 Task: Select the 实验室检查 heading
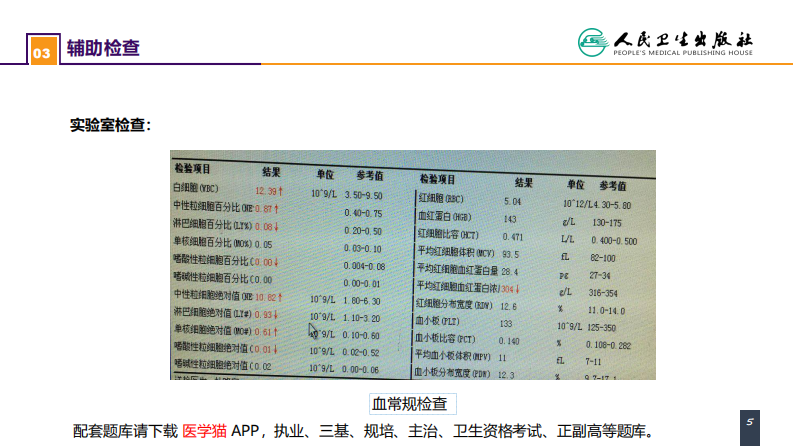point(110,125)
